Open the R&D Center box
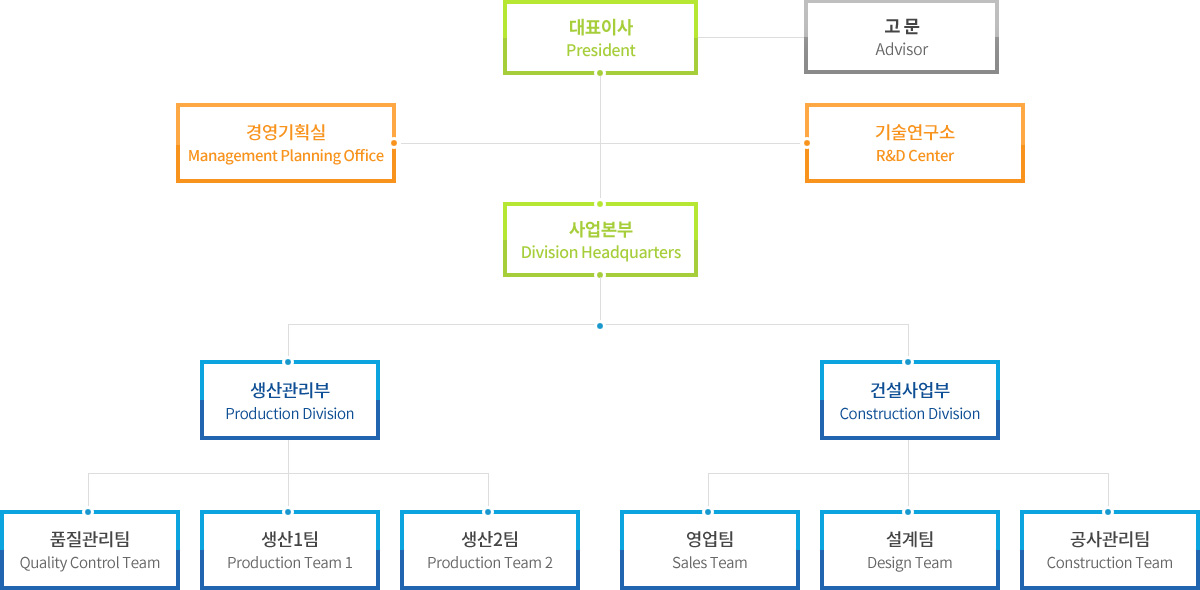 click(x=914, y=143)
